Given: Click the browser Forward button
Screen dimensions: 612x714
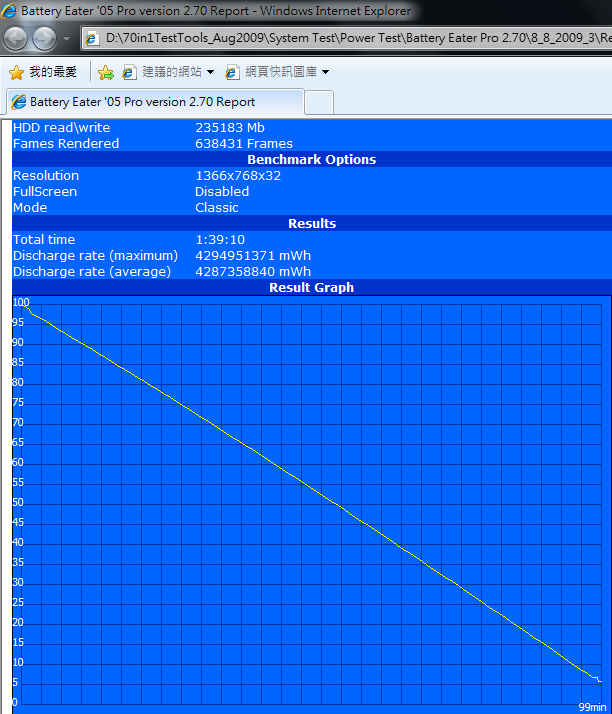Looking at the screenshot, I should (45, 39).
